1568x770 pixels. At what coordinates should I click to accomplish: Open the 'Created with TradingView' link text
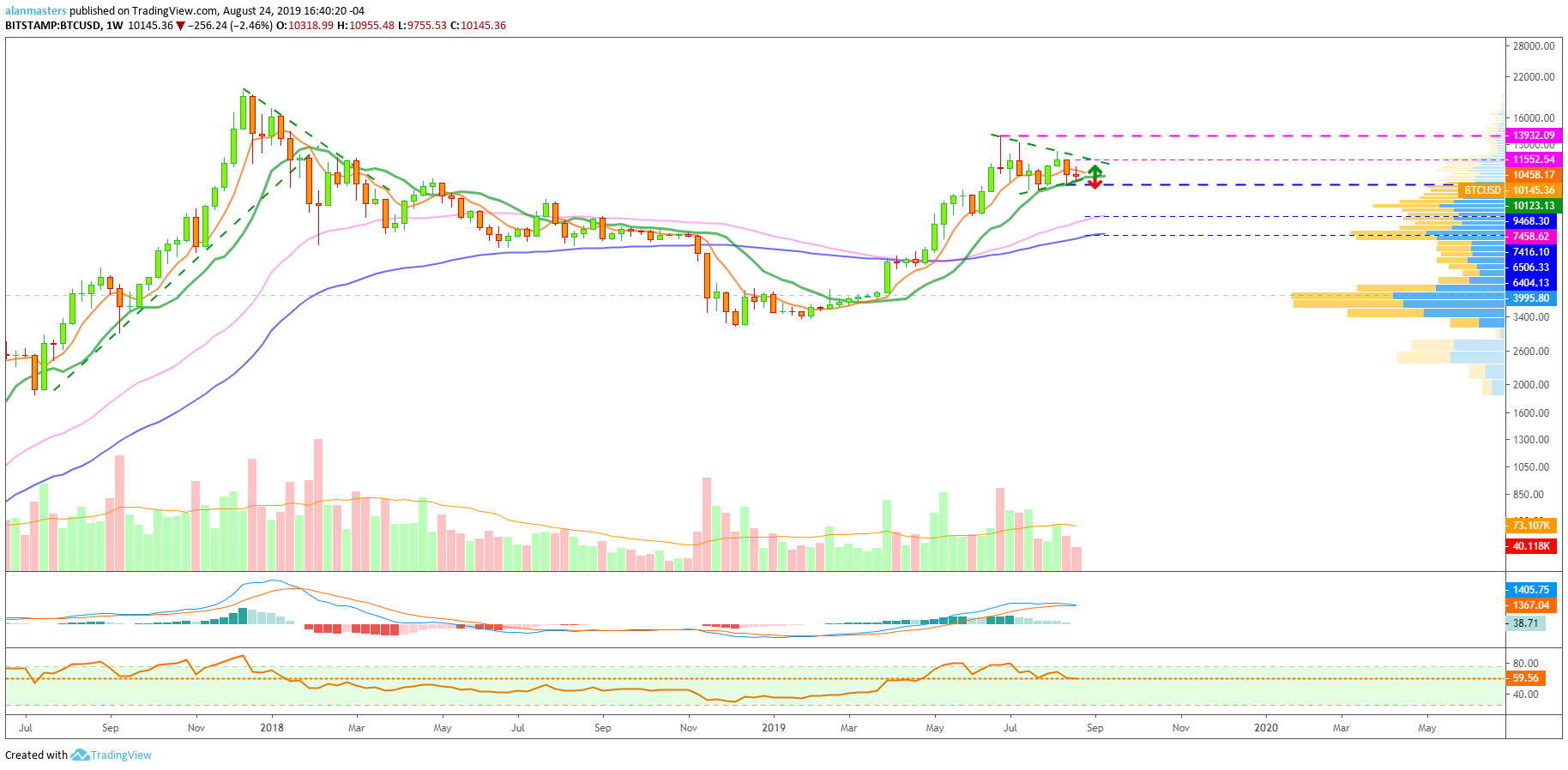click(x=78, y=755)
